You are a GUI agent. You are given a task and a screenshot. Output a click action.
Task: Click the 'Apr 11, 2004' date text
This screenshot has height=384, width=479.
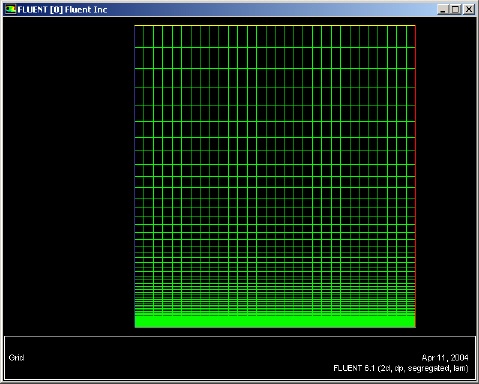(445, 358)
